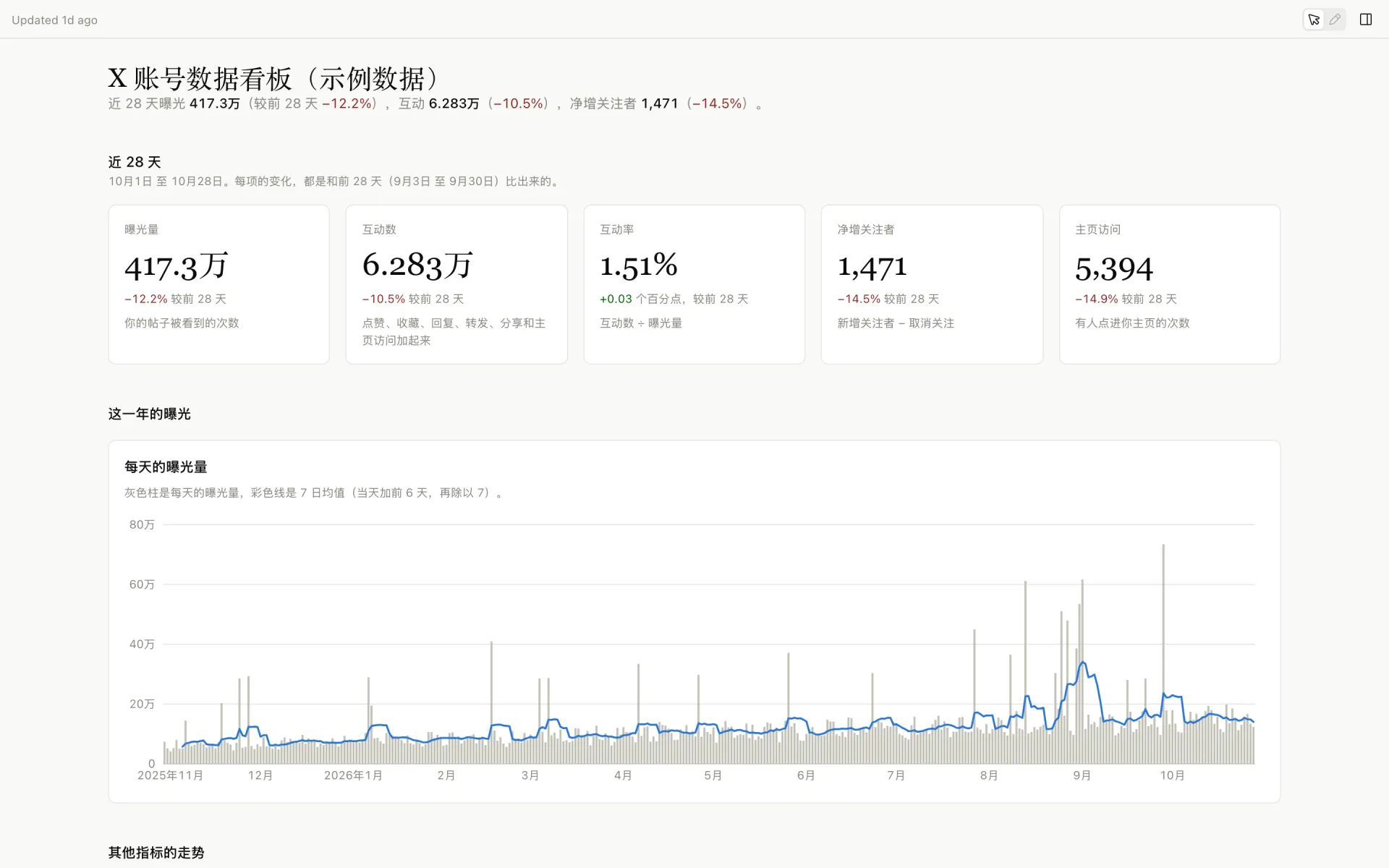Screen dimensions: 1389x868
Task: Open the 互动数 metric card
Action: point(456,284)
